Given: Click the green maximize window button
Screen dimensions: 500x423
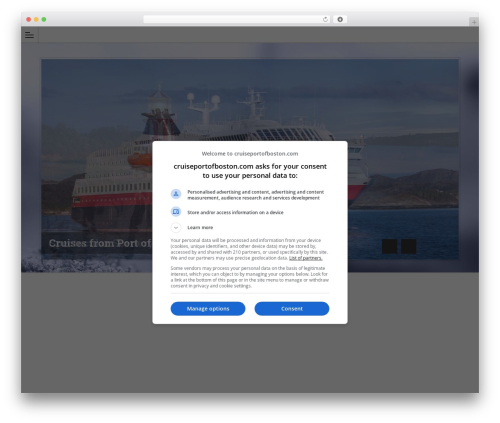Looking at the screenshot, I should click(44, 20).
